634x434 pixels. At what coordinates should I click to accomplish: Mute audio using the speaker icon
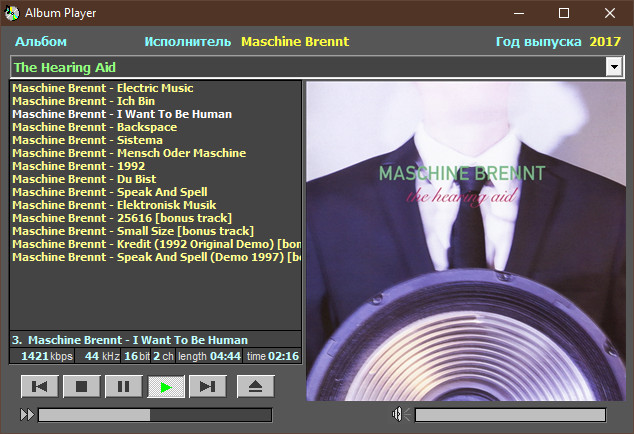(400, 414)
